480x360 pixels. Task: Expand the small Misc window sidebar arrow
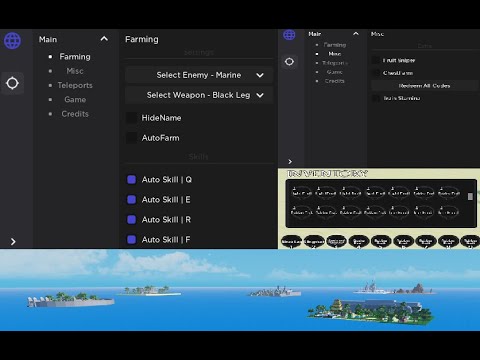click(x=290, y=162)
